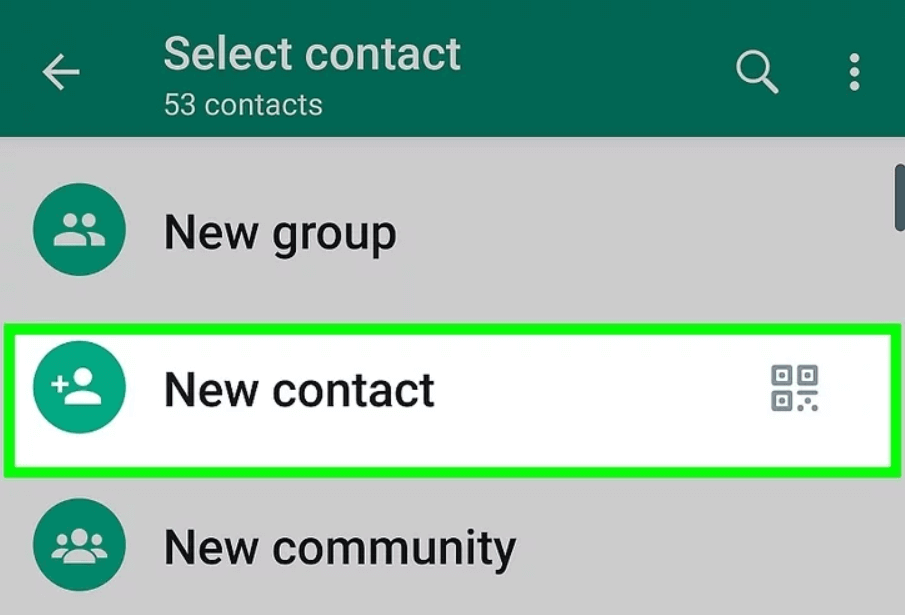Open search with the magnifier icon
Viewport: 905px width, 615px height.
pyautogui.click(x=757, y=72)
